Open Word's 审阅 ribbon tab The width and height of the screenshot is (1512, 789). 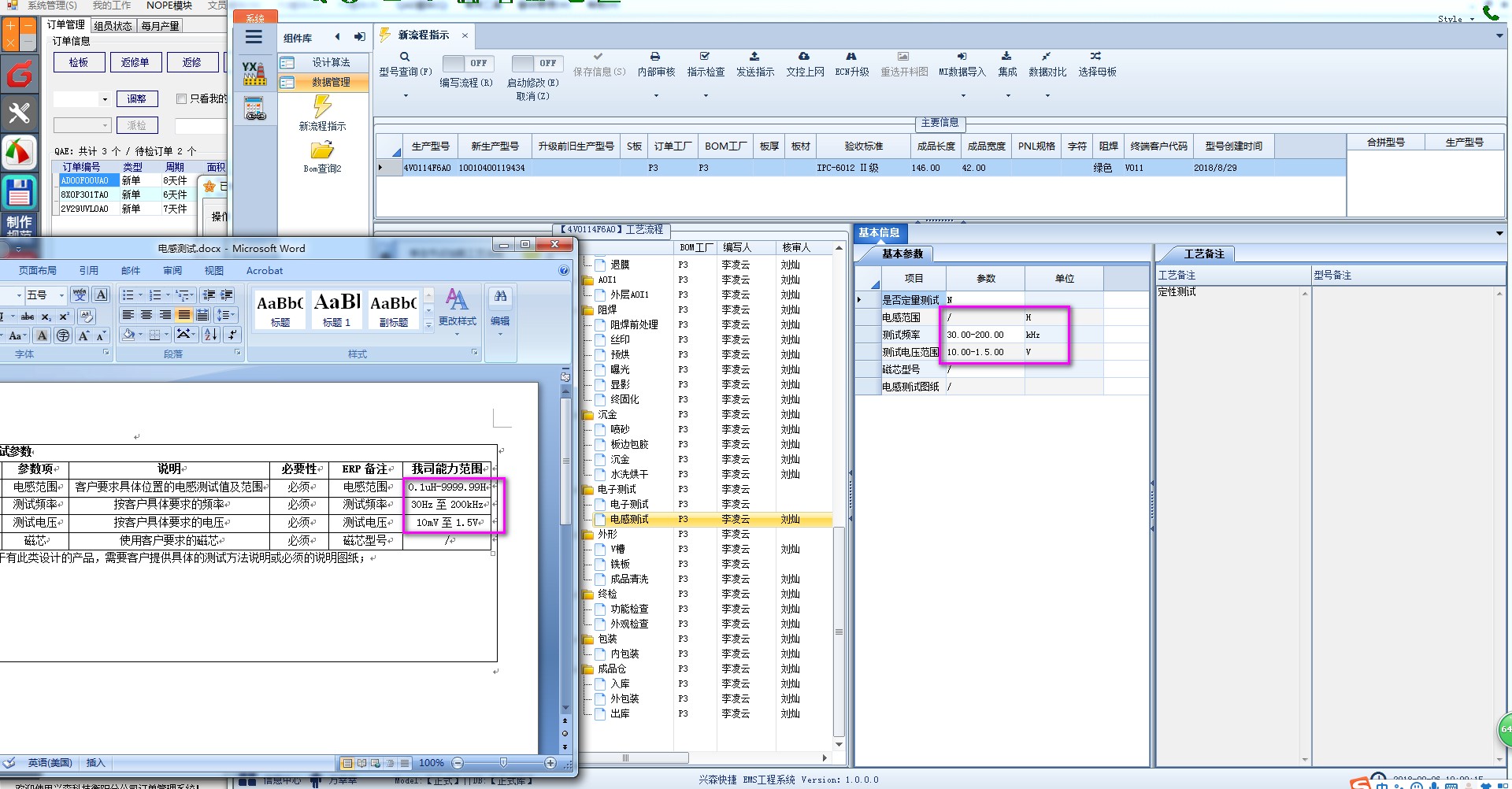point(172,270)
